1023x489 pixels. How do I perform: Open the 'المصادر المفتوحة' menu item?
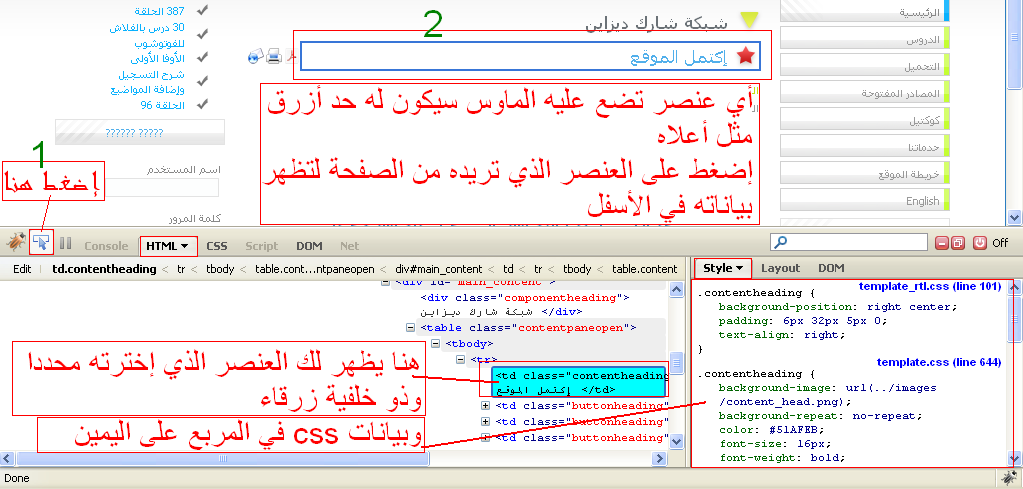[864, 93]
